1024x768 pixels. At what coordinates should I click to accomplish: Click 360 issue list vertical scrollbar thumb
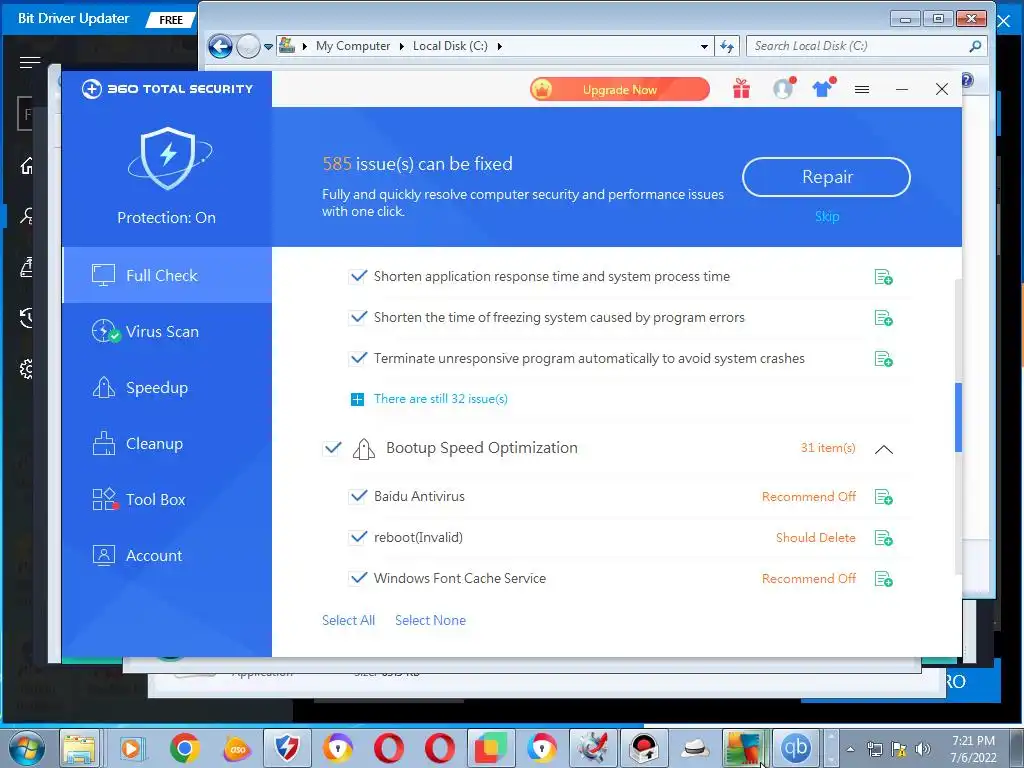point(958,417)
